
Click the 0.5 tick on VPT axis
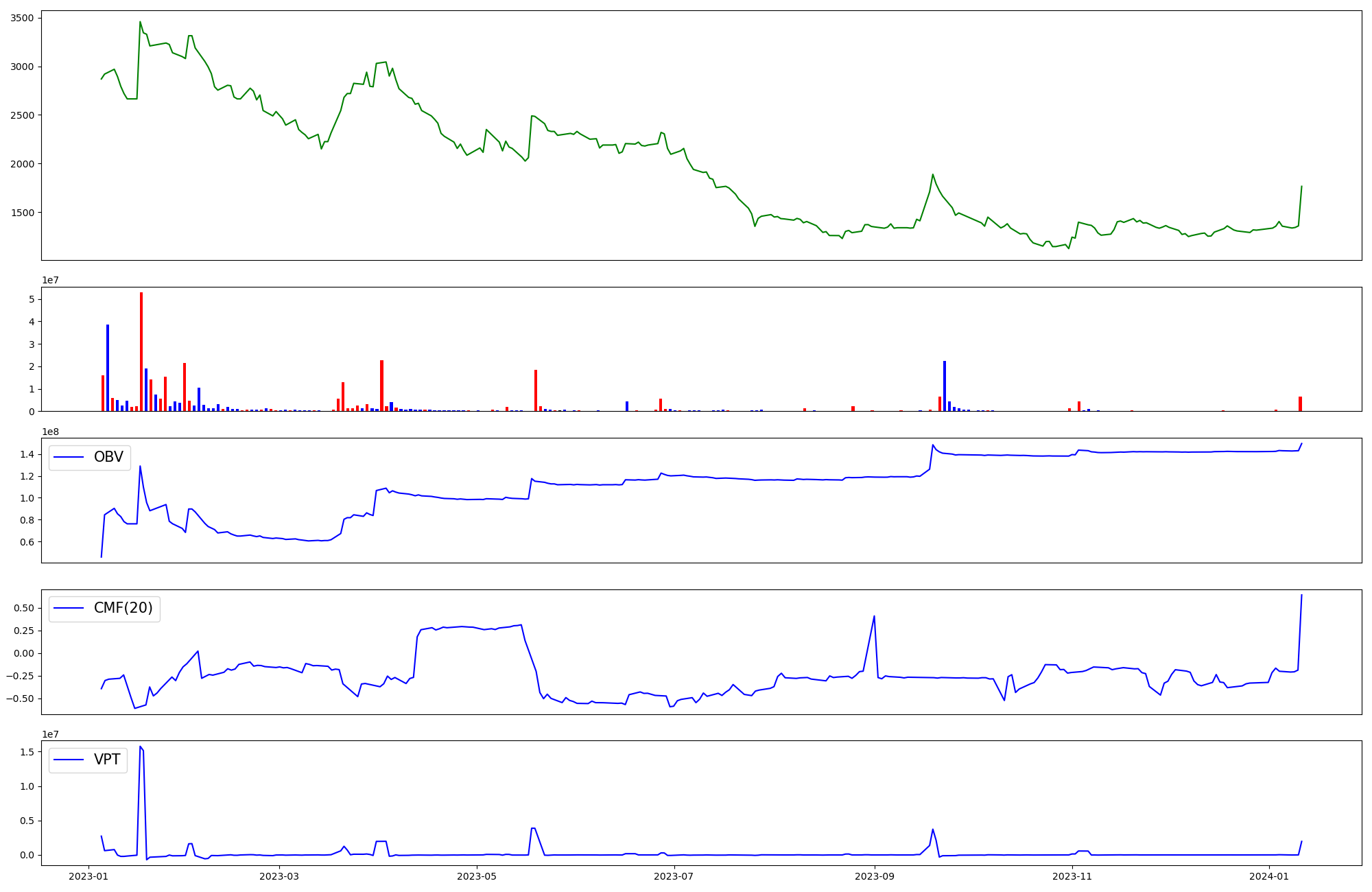click(27, 821)
